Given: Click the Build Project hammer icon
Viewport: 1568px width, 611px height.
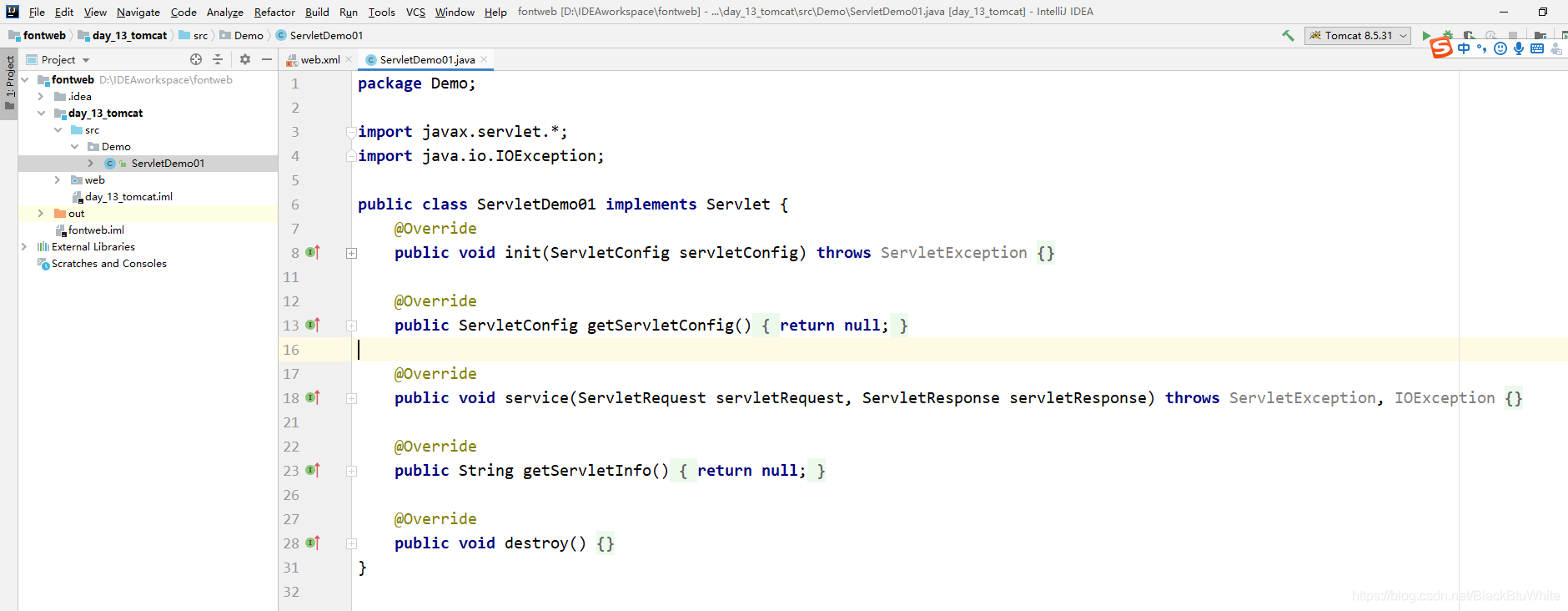Looking at the screenshot, I should click(1288, 35).
